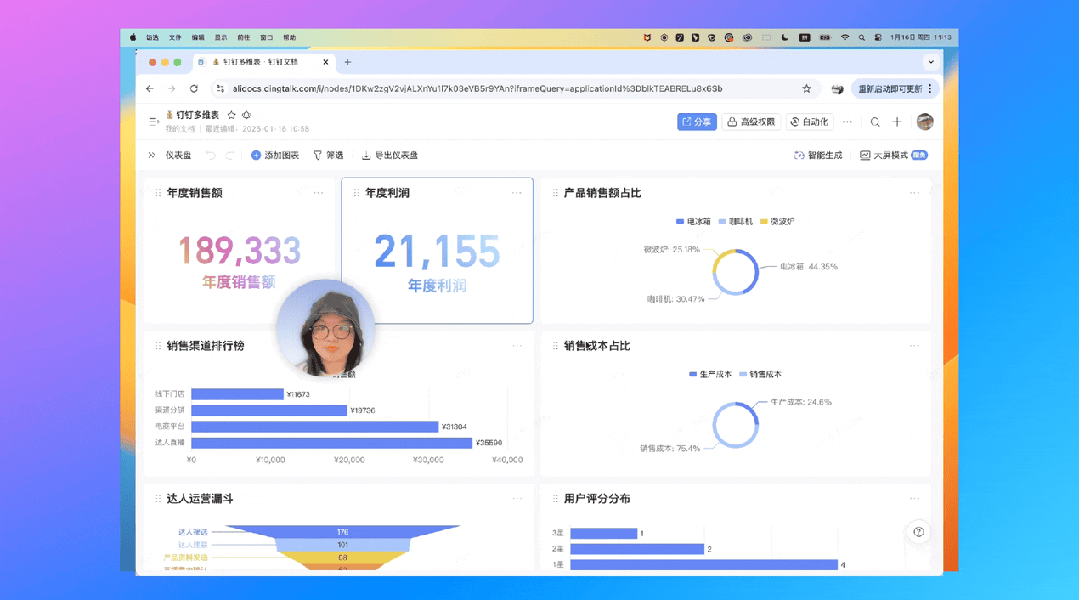Expand the 仪表盘 panel with double chevron
Screen dimensions: 1079x600
coord(152,155)
